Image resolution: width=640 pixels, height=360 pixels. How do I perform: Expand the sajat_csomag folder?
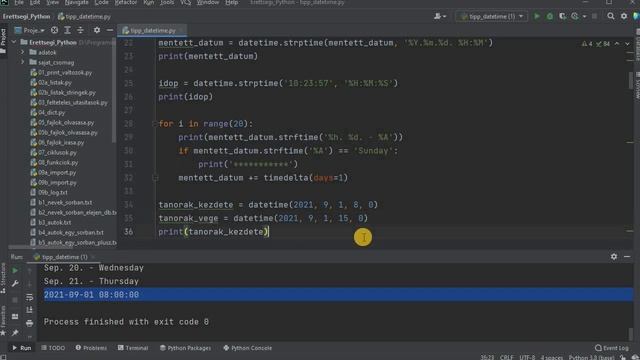click(22, 62)
